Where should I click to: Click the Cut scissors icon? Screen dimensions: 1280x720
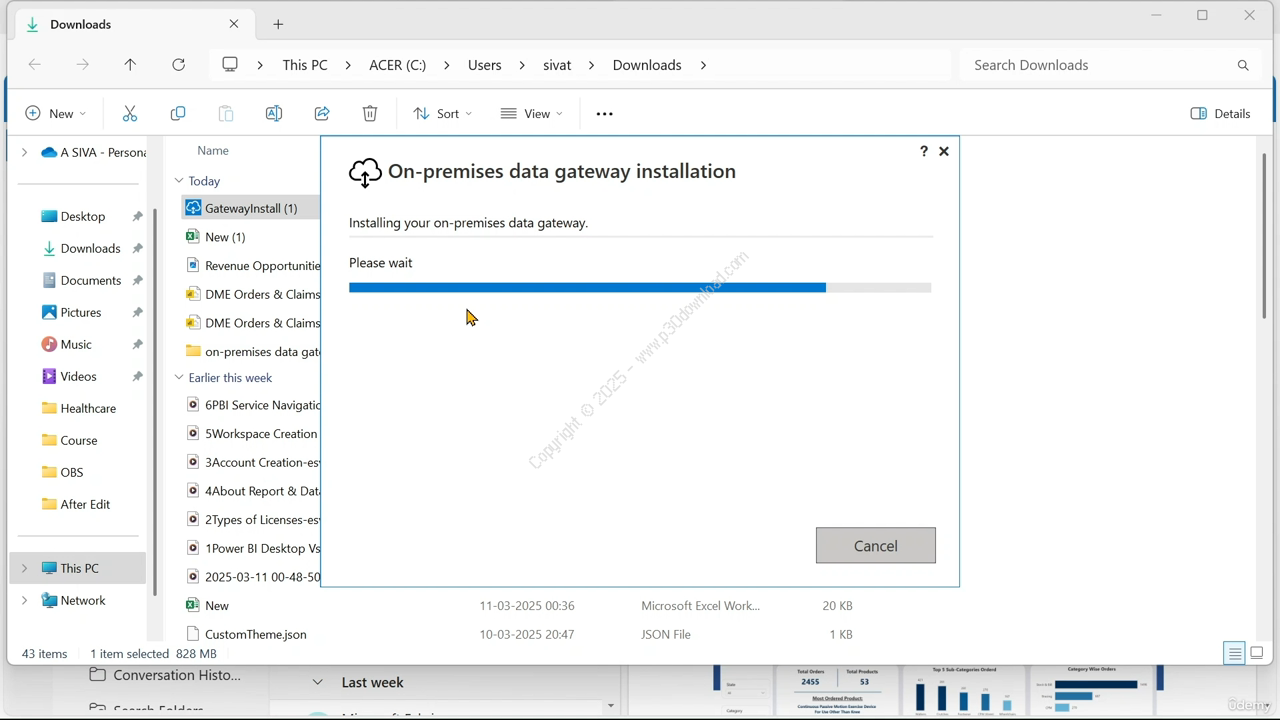click(x=130, y=114)
